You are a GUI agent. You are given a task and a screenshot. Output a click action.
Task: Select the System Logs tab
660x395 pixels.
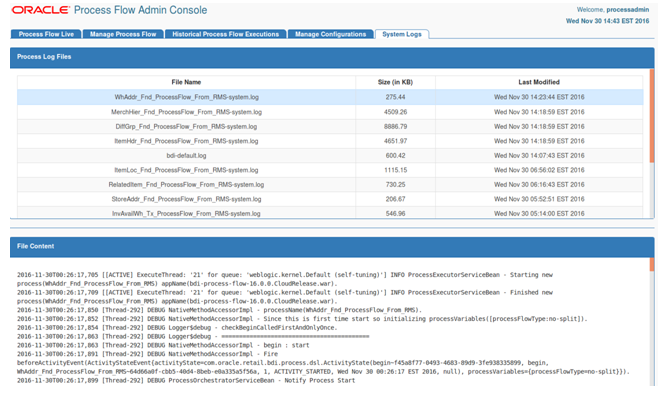402,34
